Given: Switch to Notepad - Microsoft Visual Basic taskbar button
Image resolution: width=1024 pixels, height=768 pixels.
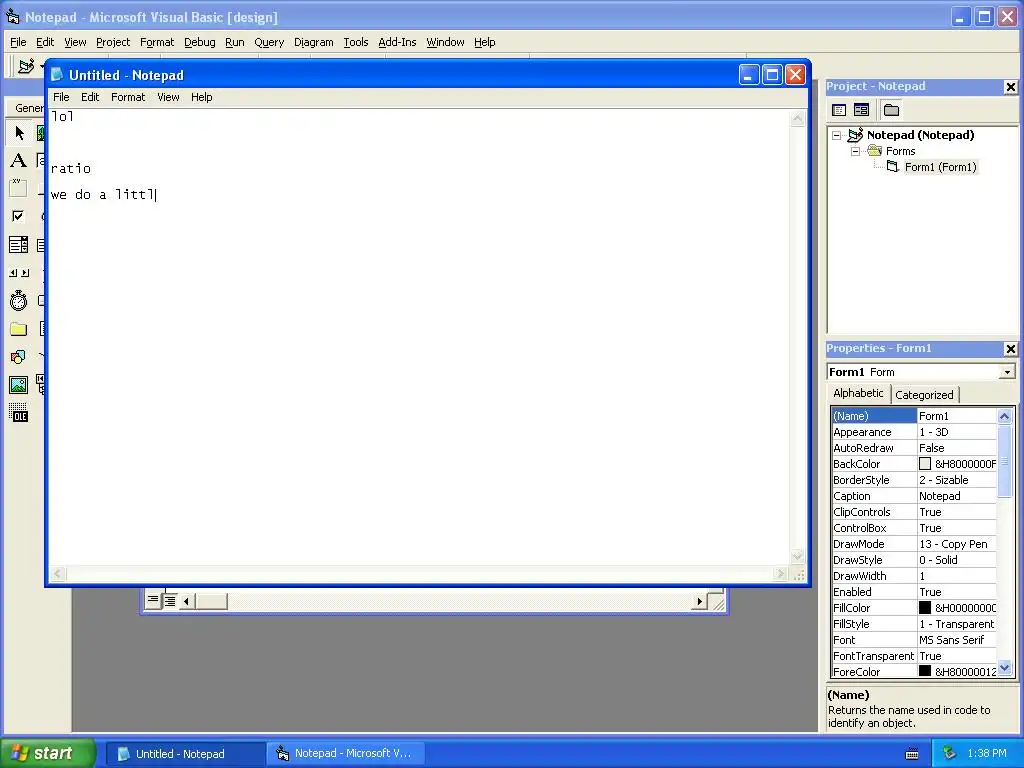Looking at the screenshot, I should point(347,754).
